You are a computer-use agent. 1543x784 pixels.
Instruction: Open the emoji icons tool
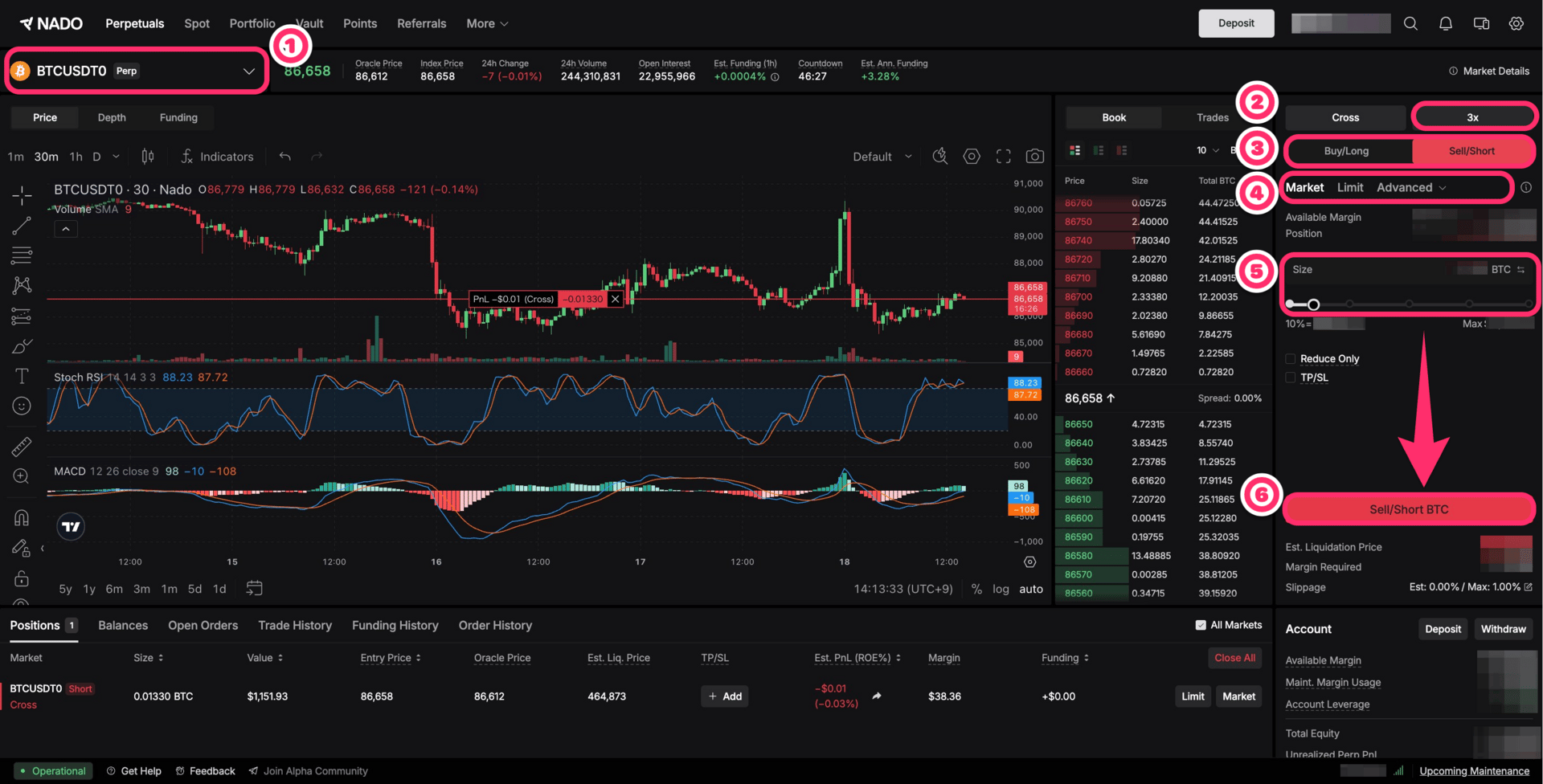pos(22,406)
